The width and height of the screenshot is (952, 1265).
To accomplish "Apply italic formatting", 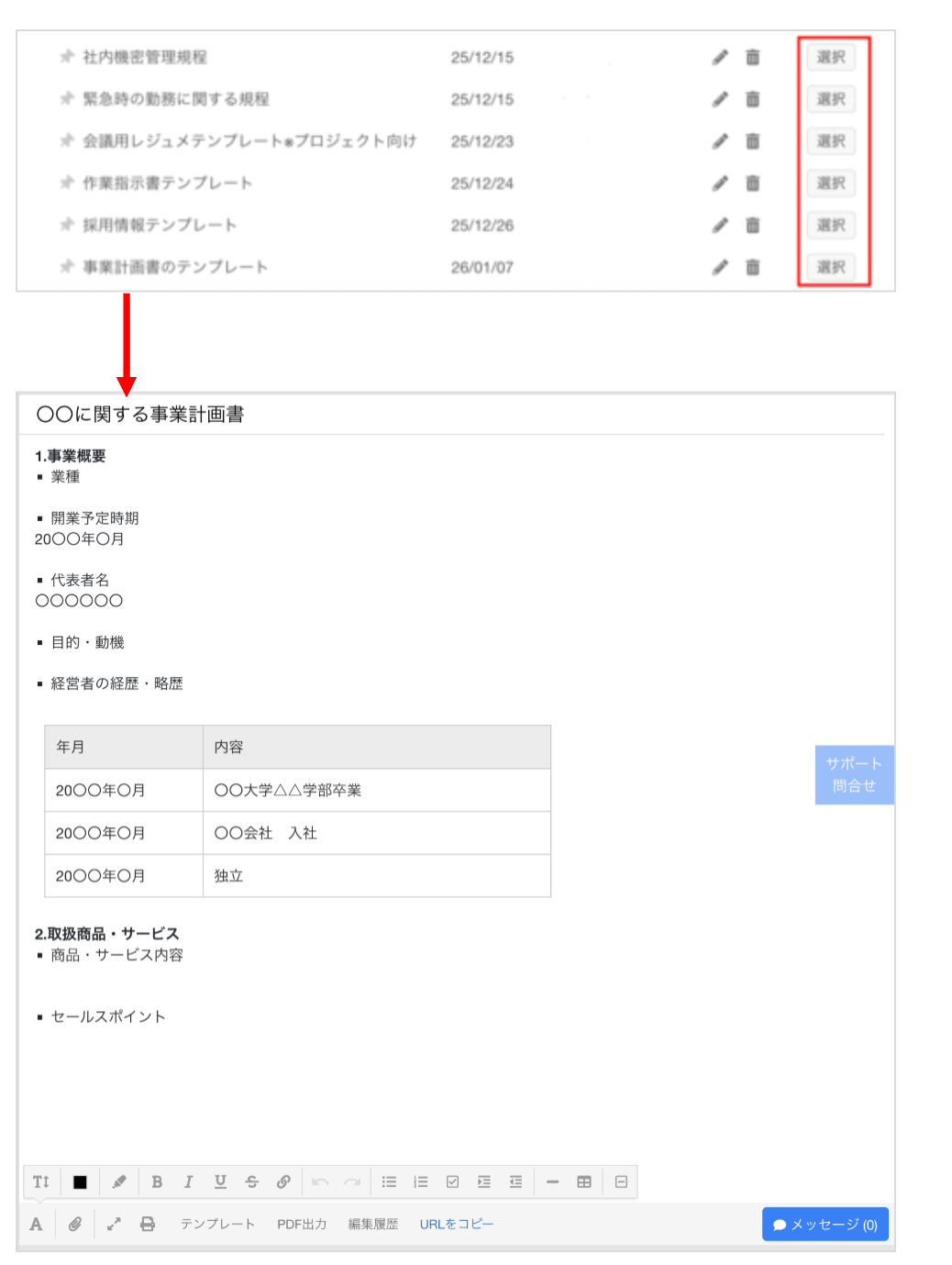I will point(188,1182).
